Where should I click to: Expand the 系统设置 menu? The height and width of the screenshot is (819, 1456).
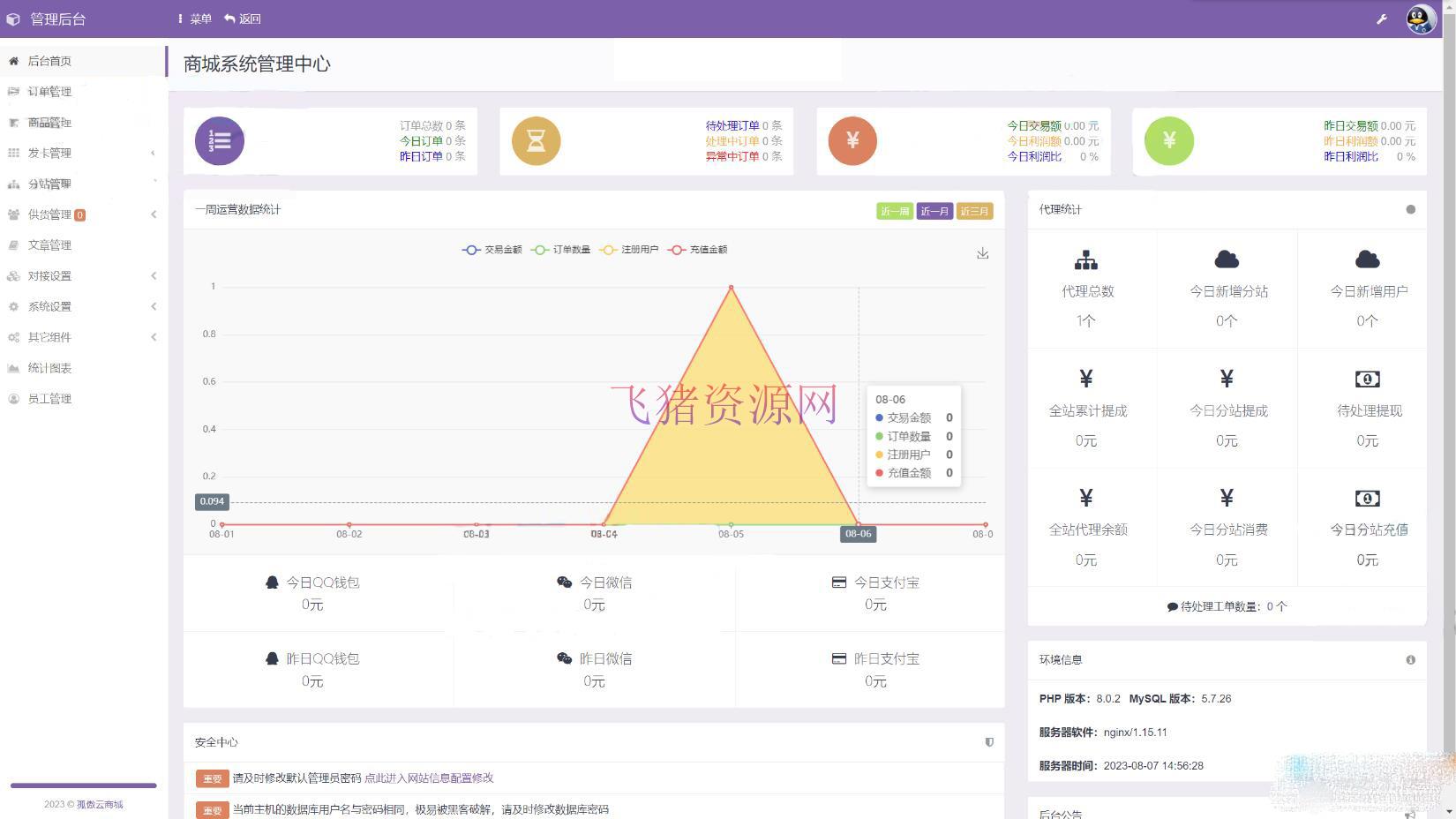coord(50,306)
